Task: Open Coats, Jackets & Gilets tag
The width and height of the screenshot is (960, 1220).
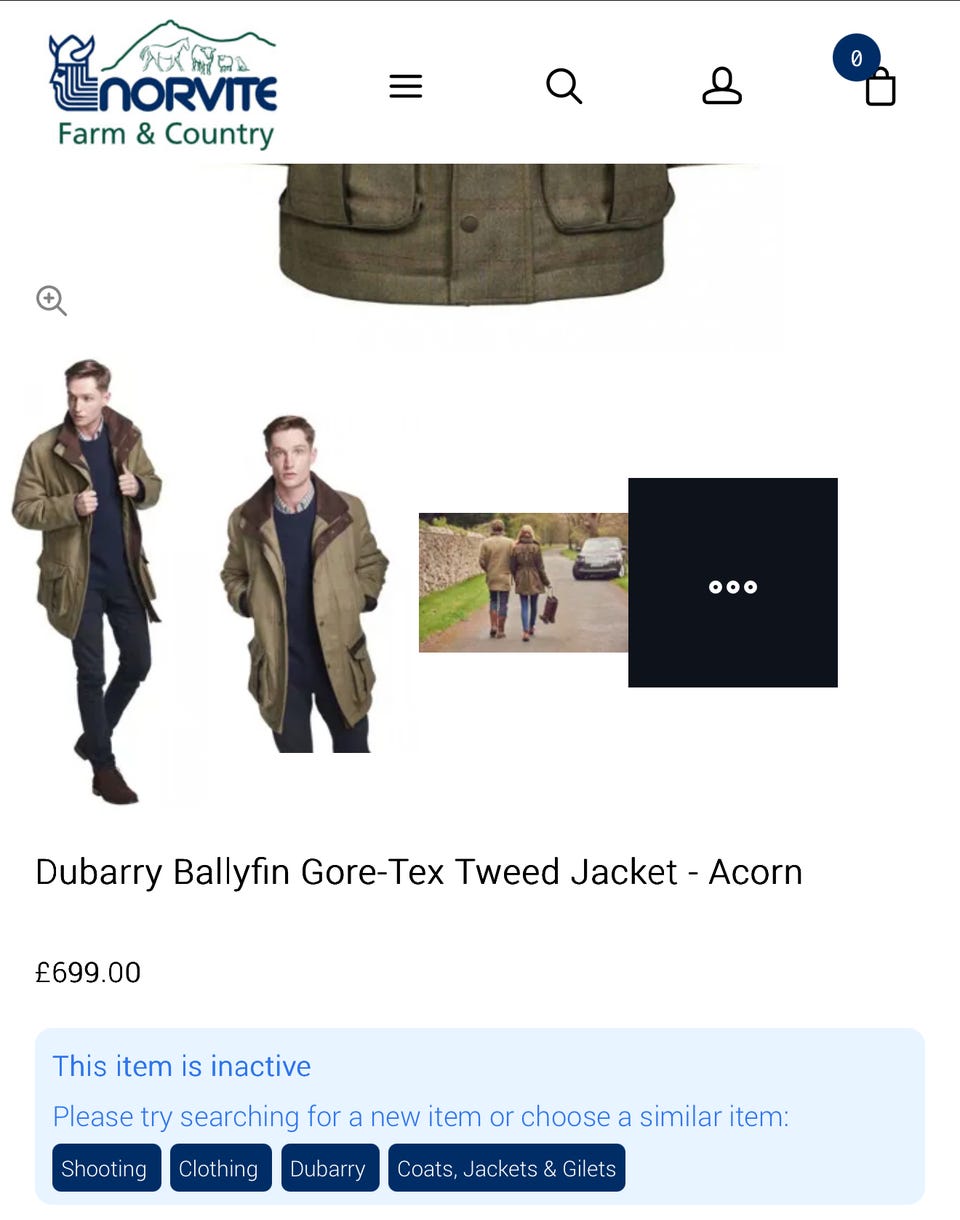Action: [x=507, y=1168]
